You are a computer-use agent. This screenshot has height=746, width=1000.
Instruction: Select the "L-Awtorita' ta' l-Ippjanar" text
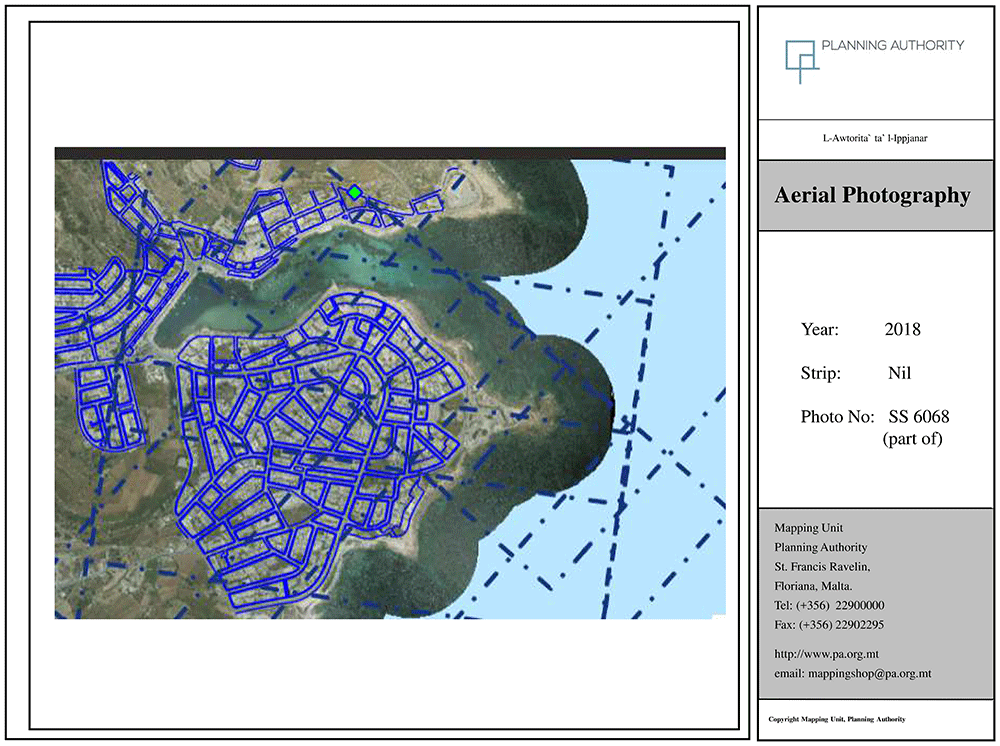click(875, 138)
